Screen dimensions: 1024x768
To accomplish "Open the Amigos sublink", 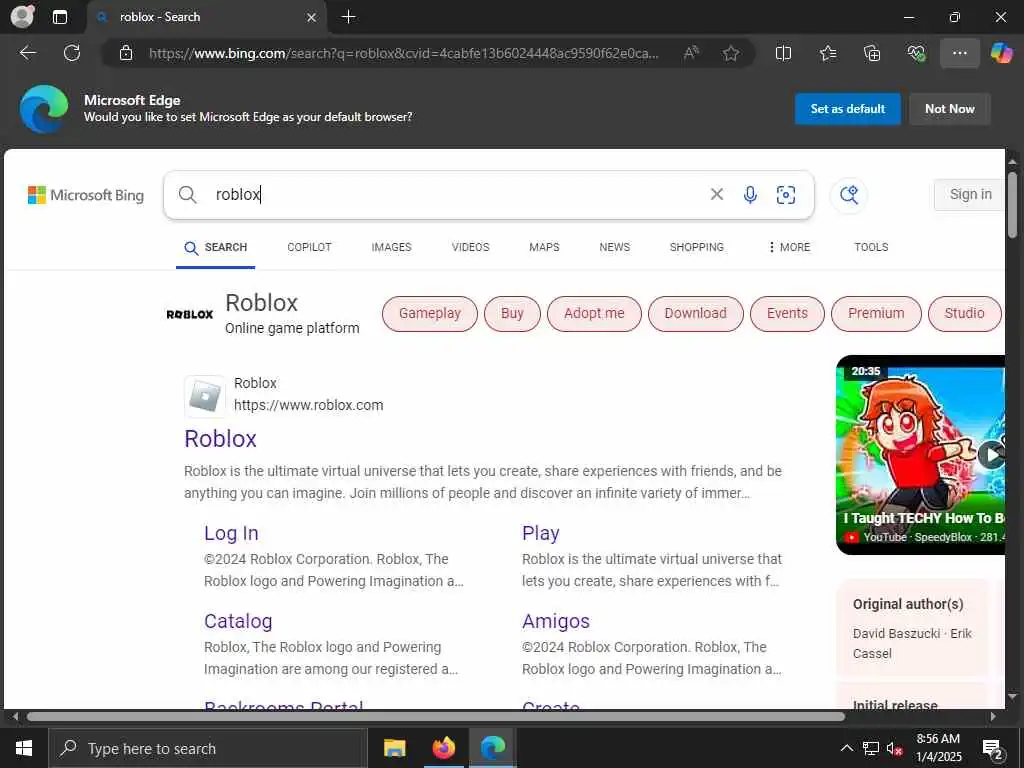I will click(x=556, y=621).
